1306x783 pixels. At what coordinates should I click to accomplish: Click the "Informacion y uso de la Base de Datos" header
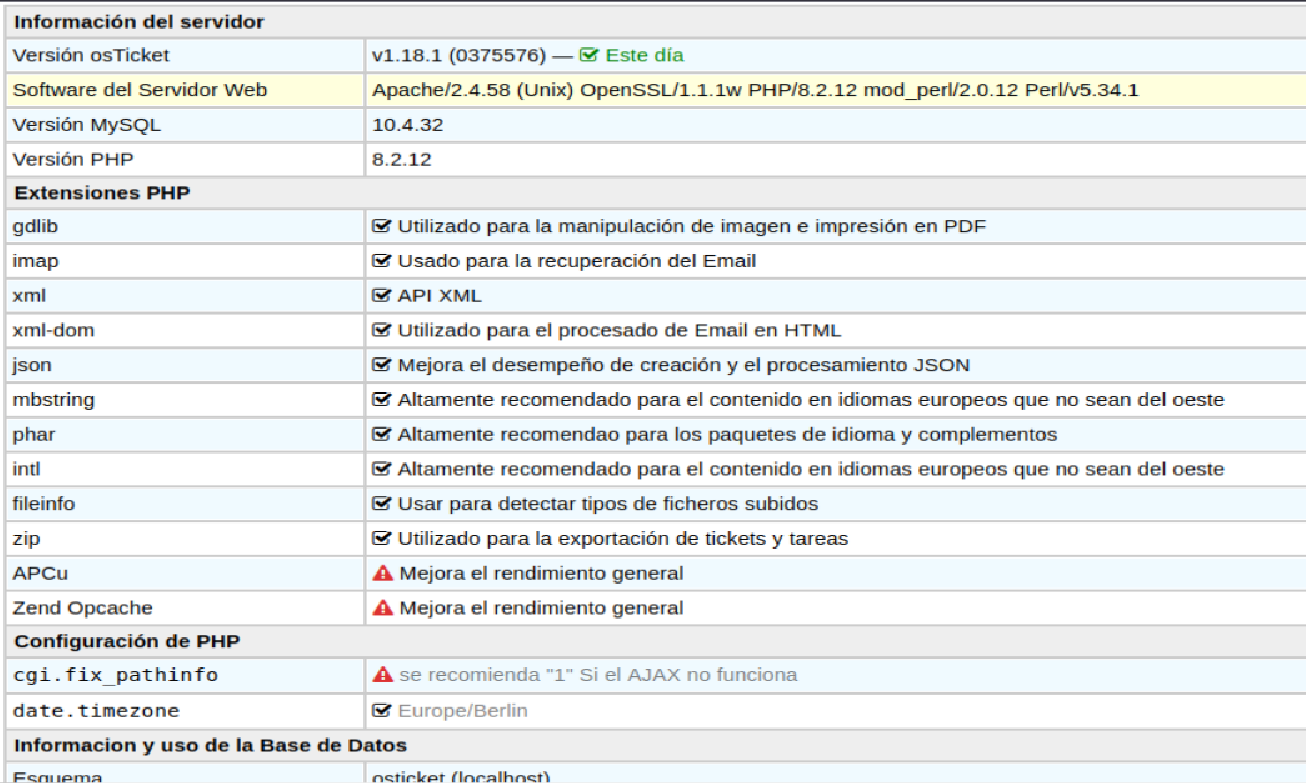[210, 745]
